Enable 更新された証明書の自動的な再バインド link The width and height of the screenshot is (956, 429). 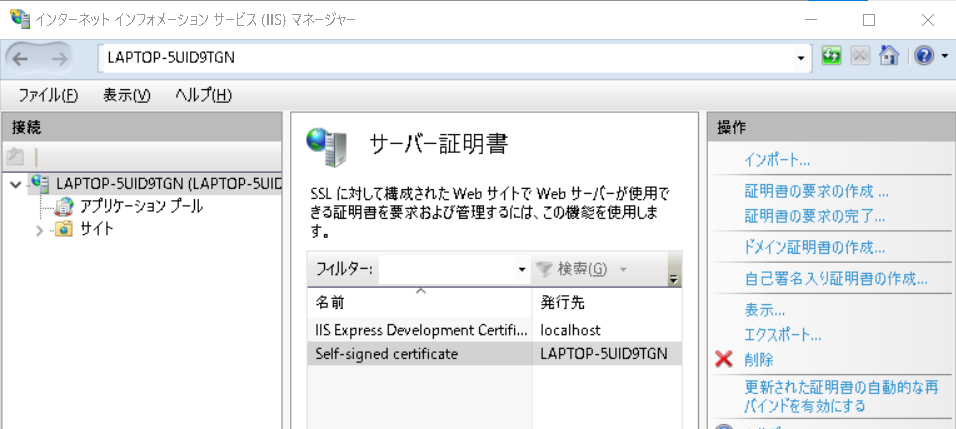(841, 396)
